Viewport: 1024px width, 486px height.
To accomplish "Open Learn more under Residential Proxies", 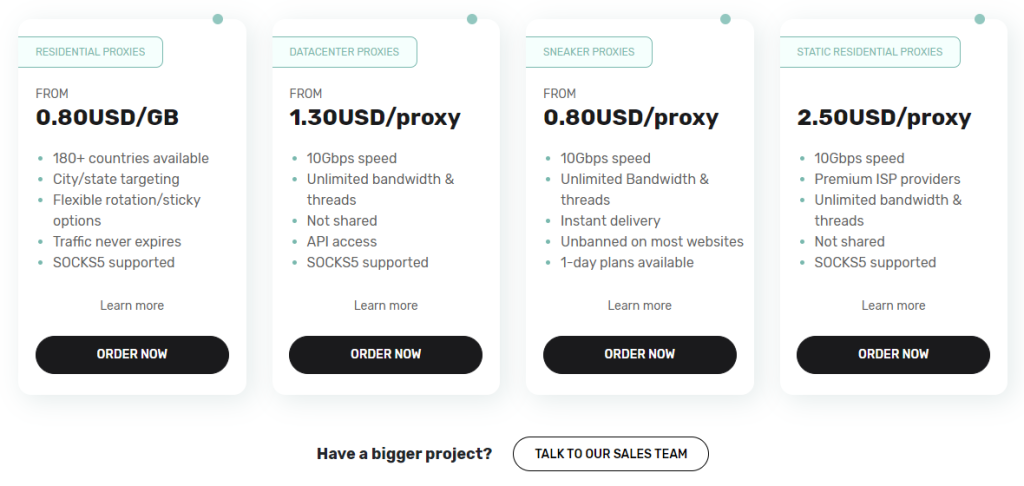I will pyautogui.click(x=132, y=306).
